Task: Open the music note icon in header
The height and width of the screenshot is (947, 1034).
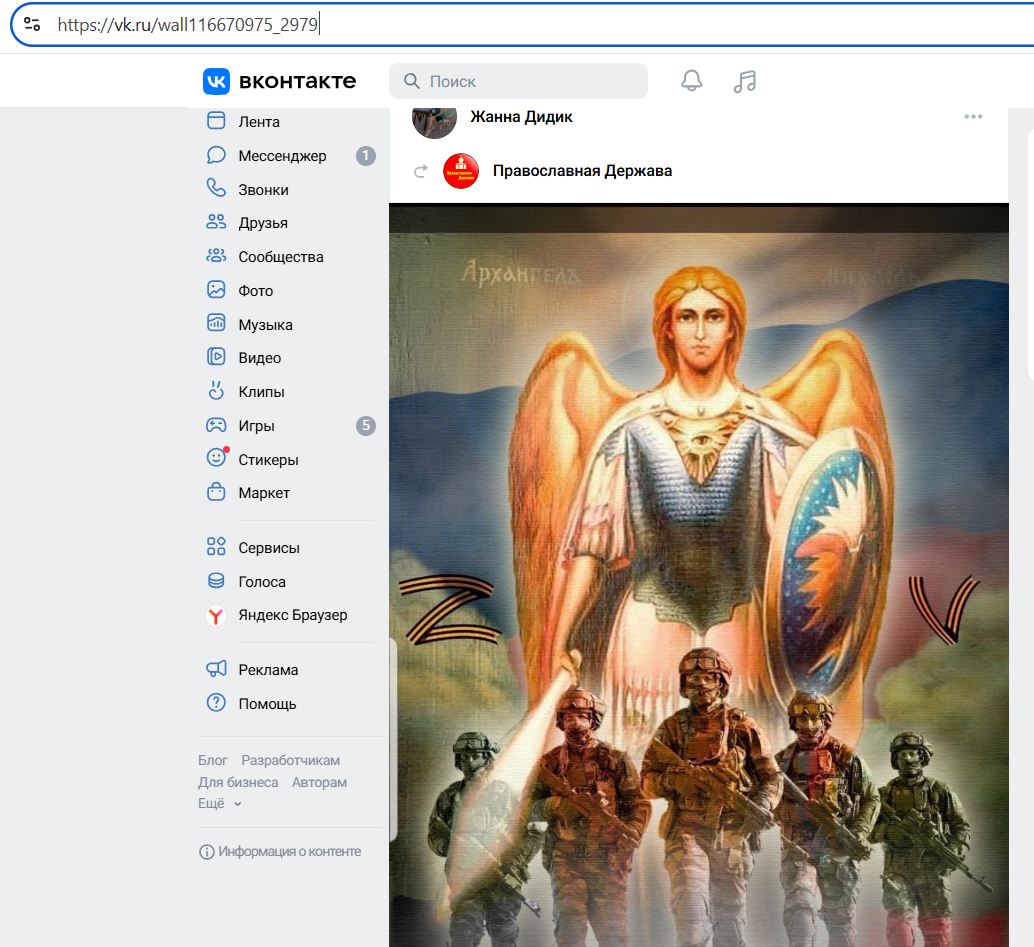Action: 745,81
